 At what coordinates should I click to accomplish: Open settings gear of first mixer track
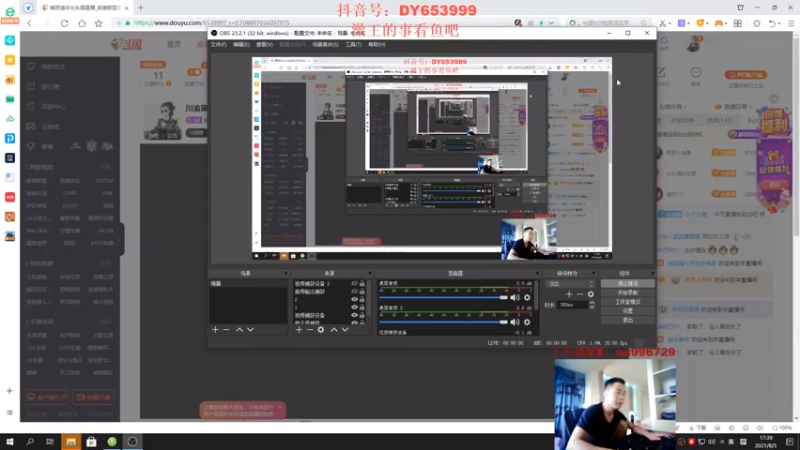click(x=527, y=297)
